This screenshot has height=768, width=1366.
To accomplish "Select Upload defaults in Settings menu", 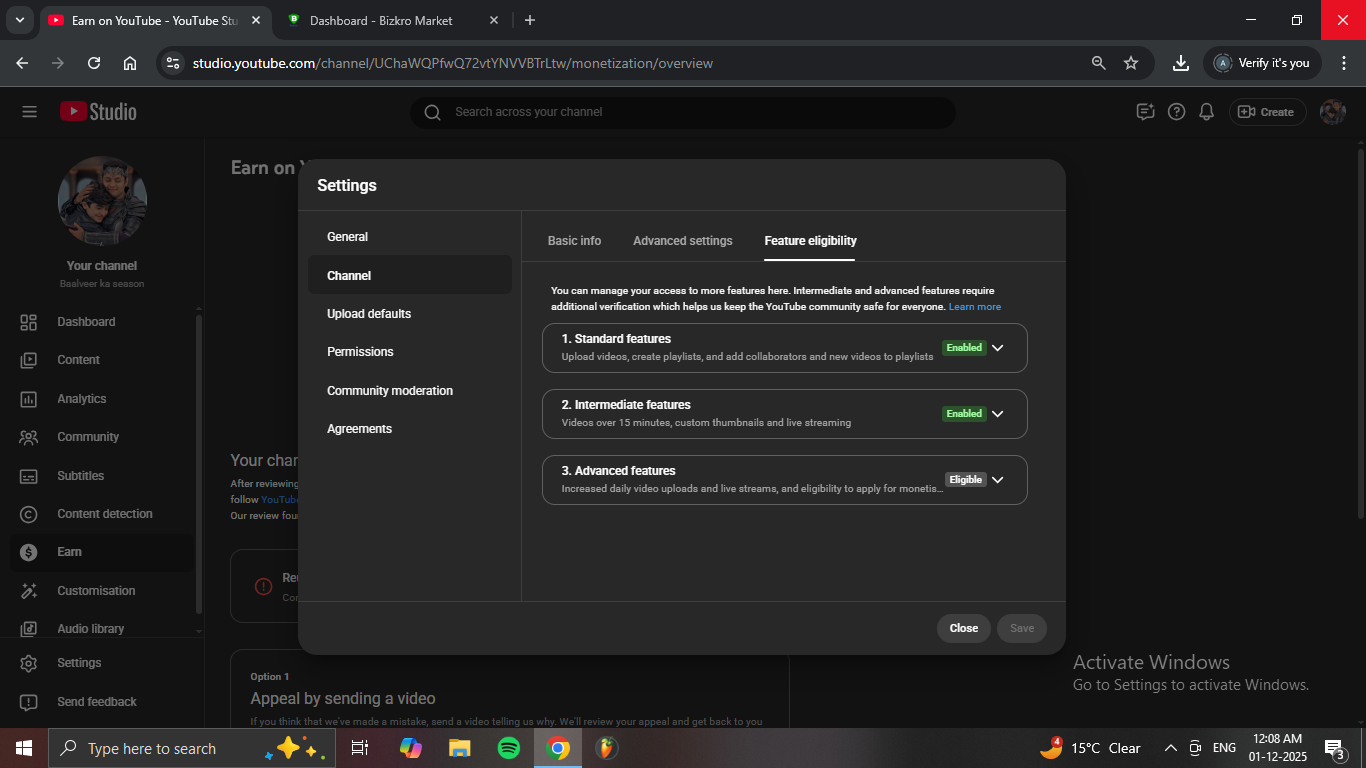I will coord(369,314).
